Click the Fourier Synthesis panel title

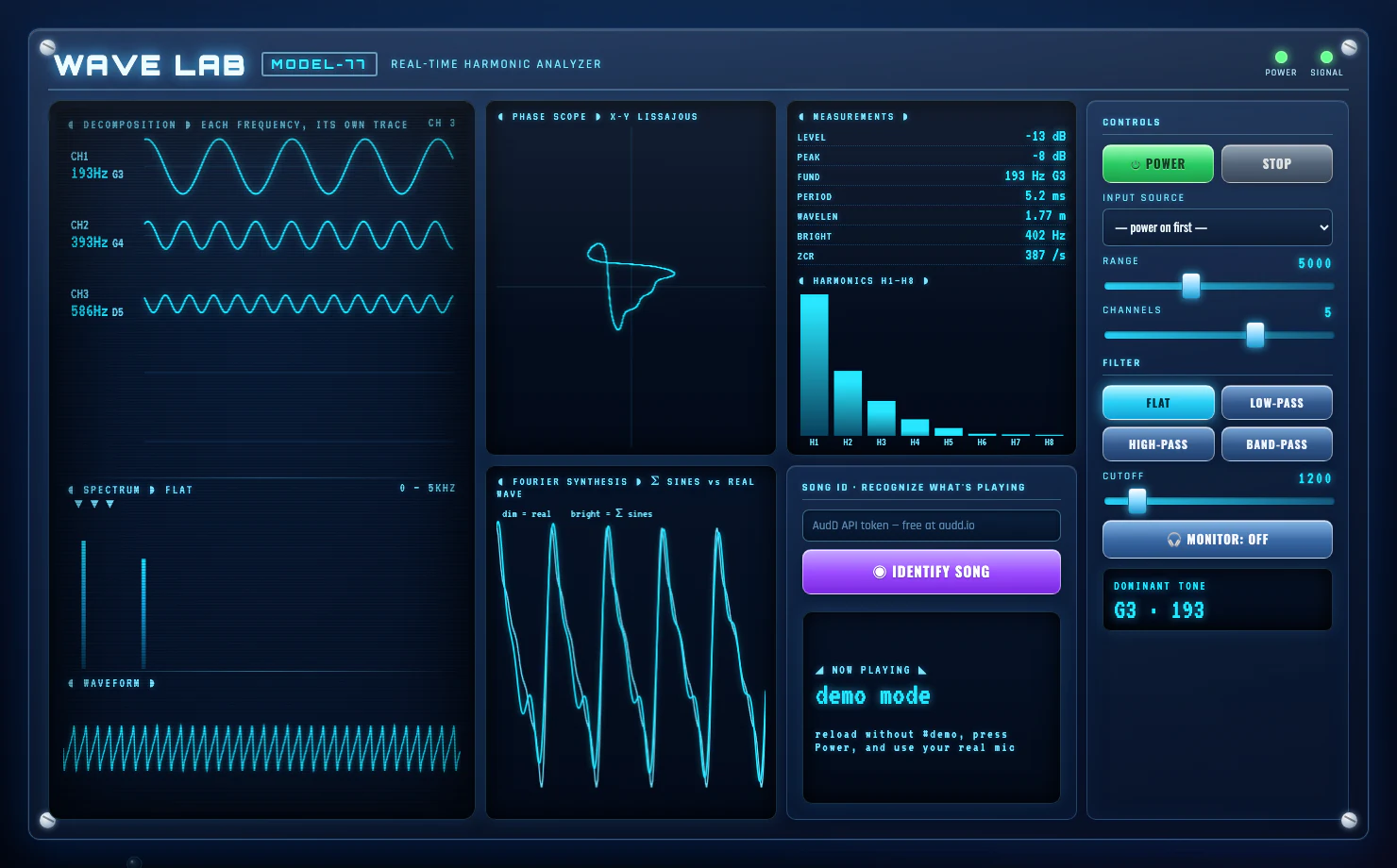point(626,487)
